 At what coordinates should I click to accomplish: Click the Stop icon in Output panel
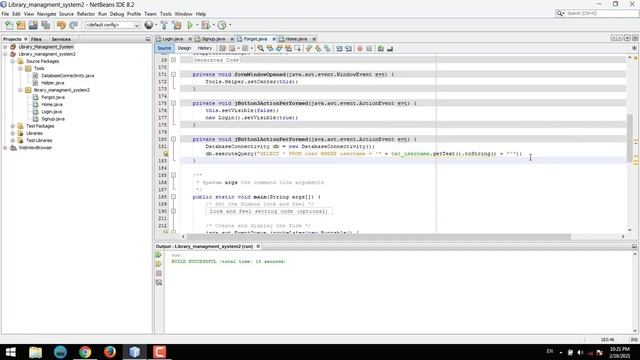159,273
